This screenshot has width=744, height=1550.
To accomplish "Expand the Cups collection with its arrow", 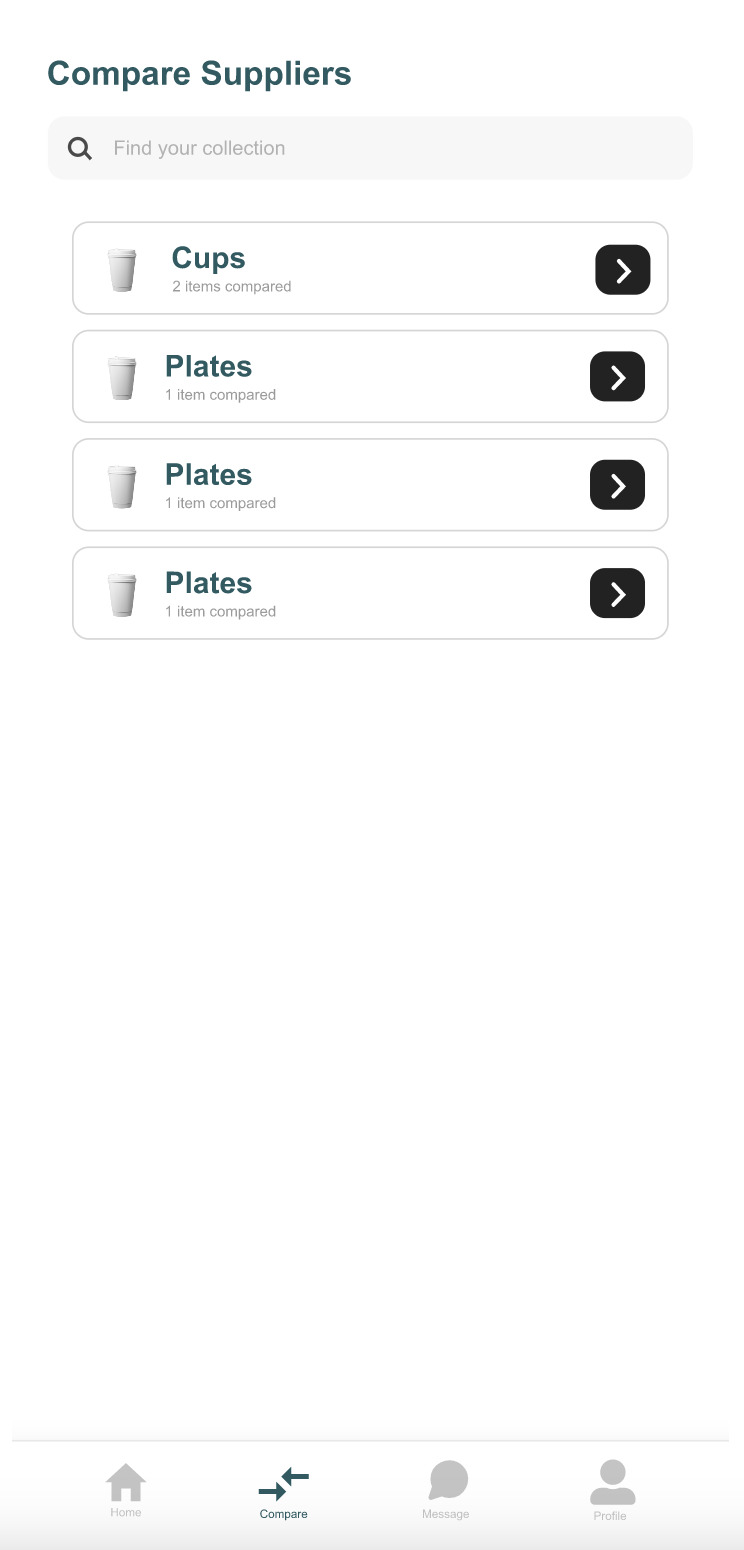I will pos(623,270).
